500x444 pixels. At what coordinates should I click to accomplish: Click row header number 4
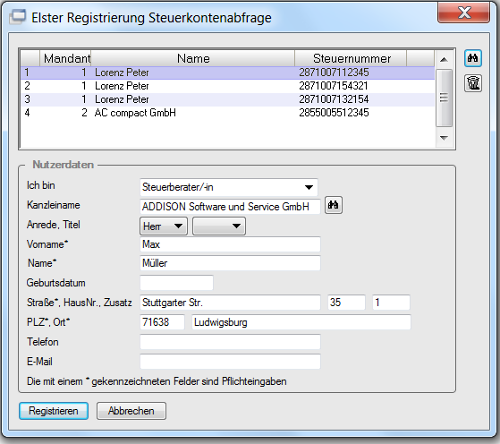click(x=27, y=113)
